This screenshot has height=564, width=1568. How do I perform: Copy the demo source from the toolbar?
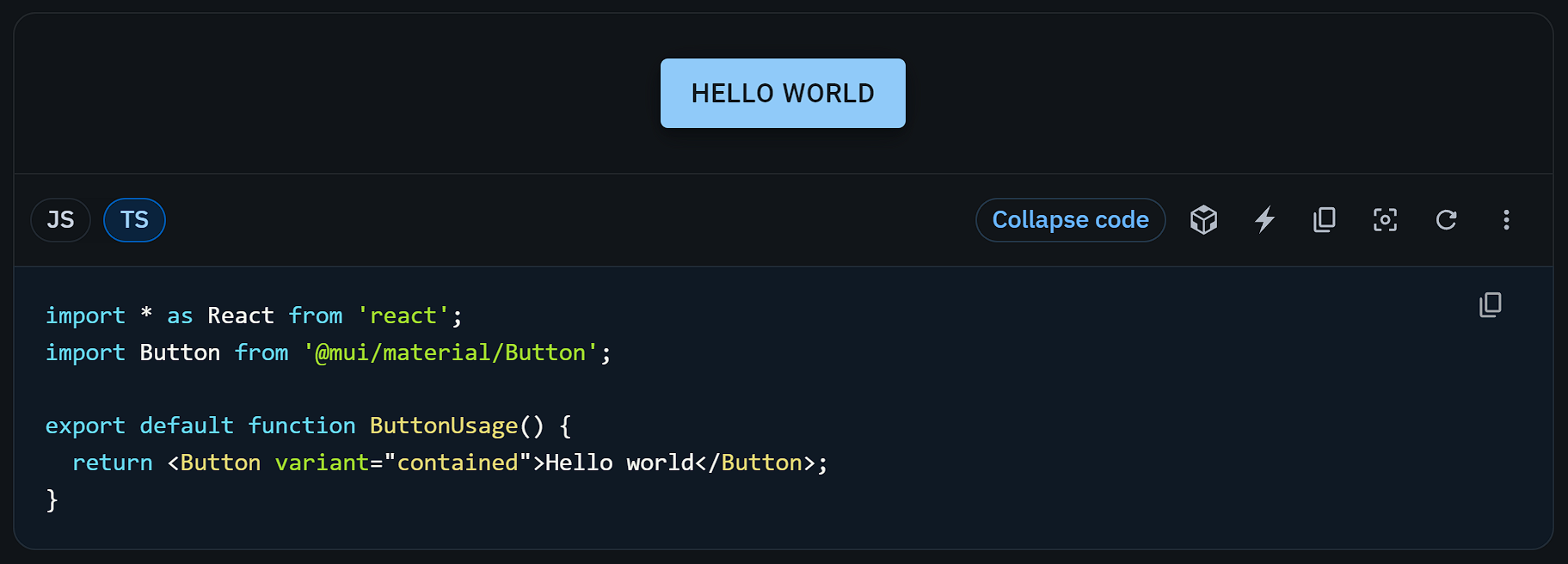tap(1324, 220)
